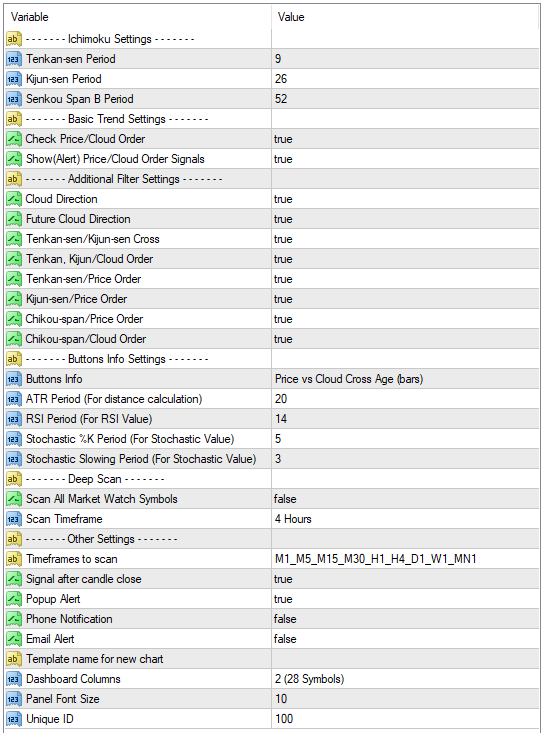The width and height of the screenshot is (545, 733).
Task: Click the boolean icon beside Kijun-sen/Price Order
Action: tap(14, 299)
